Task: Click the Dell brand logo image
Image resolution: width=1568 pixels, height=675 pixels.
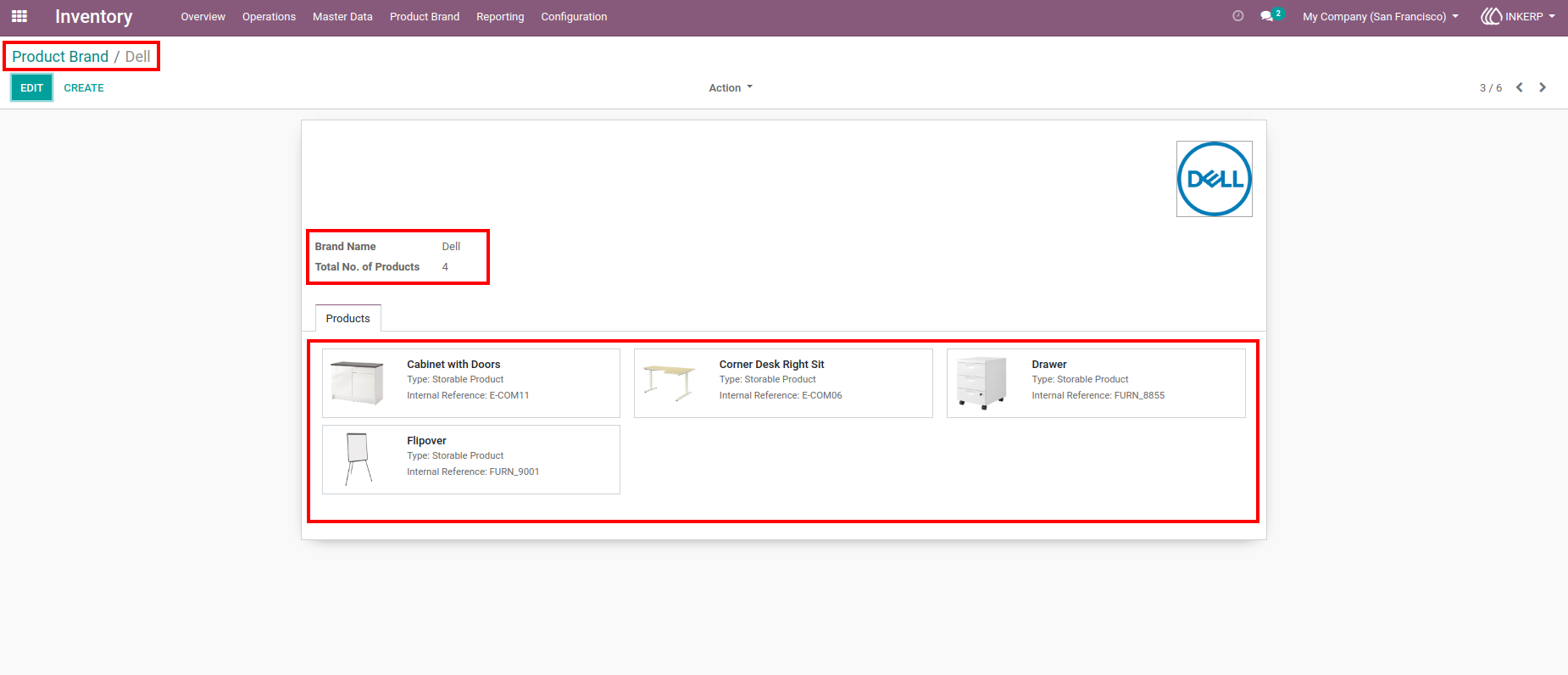Action: click(x=1215, y=179)
